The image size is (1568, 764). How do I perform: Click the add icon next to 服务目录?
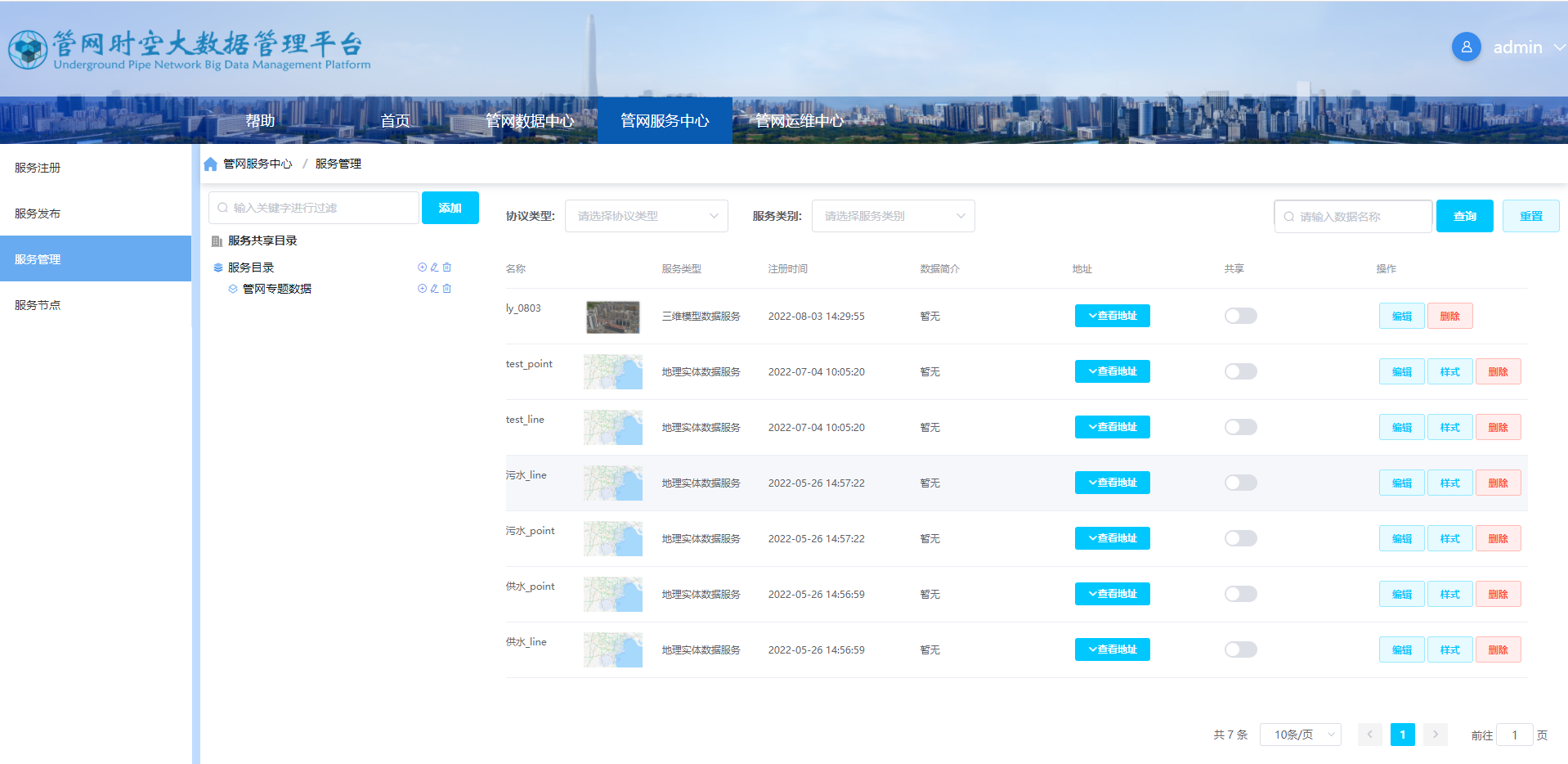[422, 267]
